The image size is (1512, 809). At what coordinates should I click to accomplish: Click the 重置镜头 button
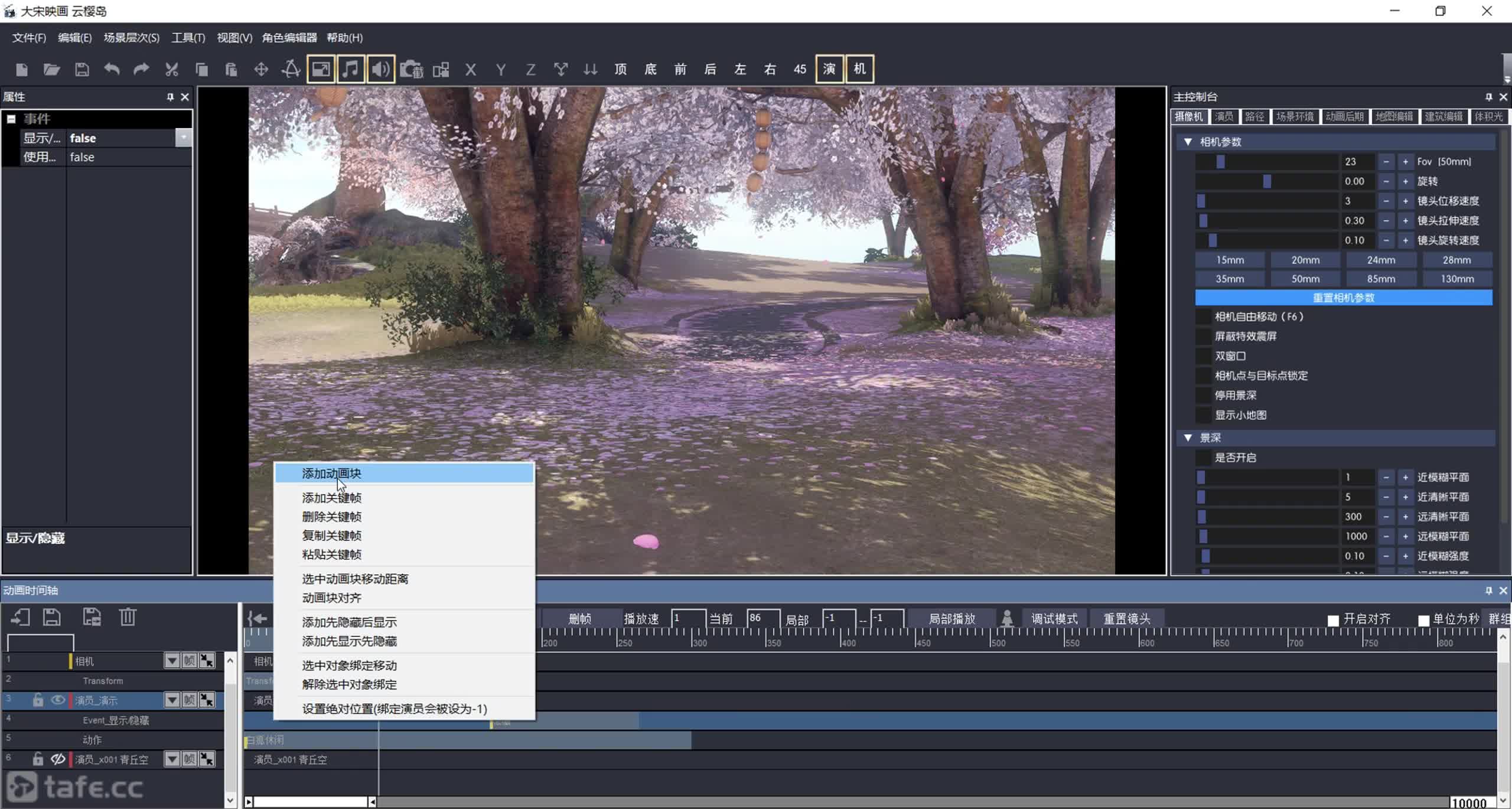1127,619
